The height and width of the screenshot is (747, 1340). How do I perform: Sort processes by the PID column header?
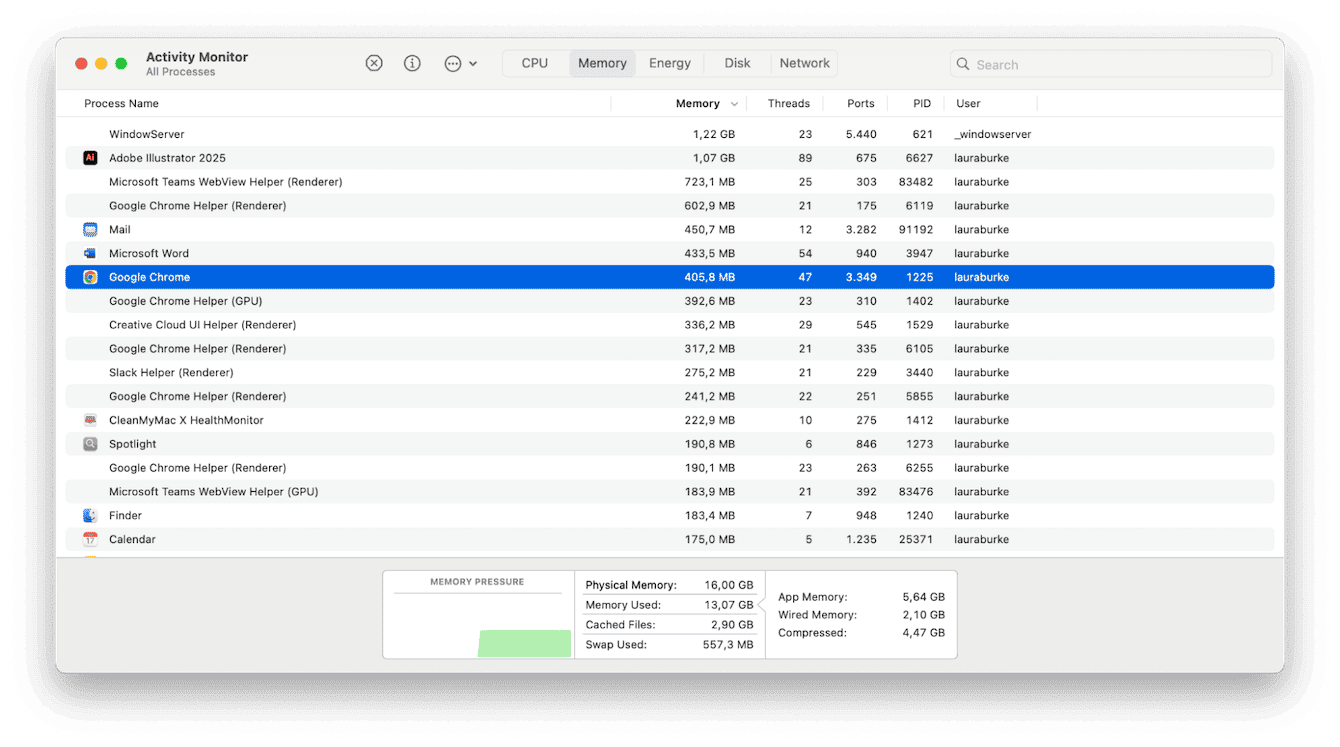pyautogui.click(x=920, y=103)
